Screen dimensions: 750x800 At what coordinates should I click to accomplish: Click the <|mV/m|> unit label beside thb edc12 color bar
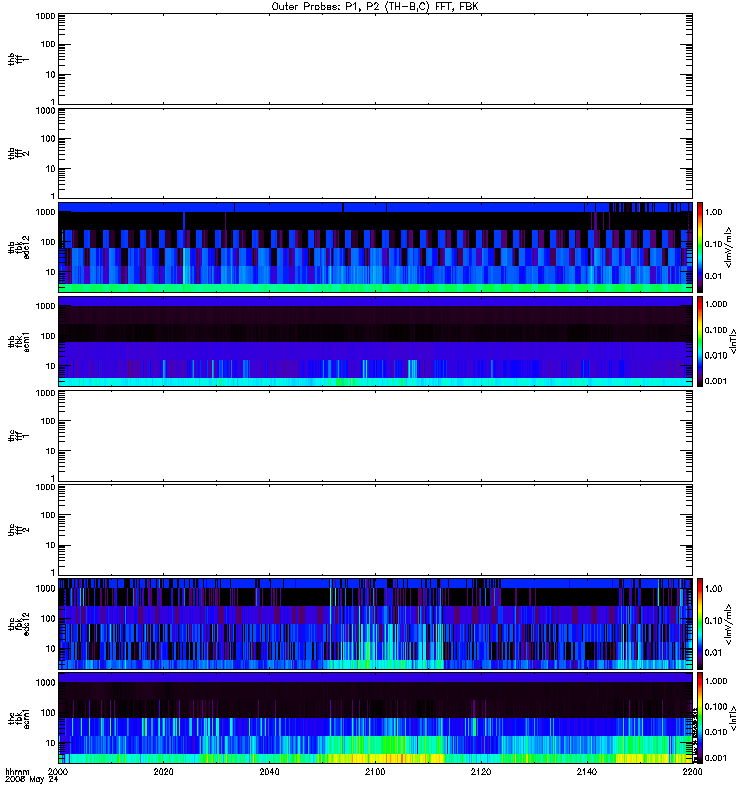[729, 247]
